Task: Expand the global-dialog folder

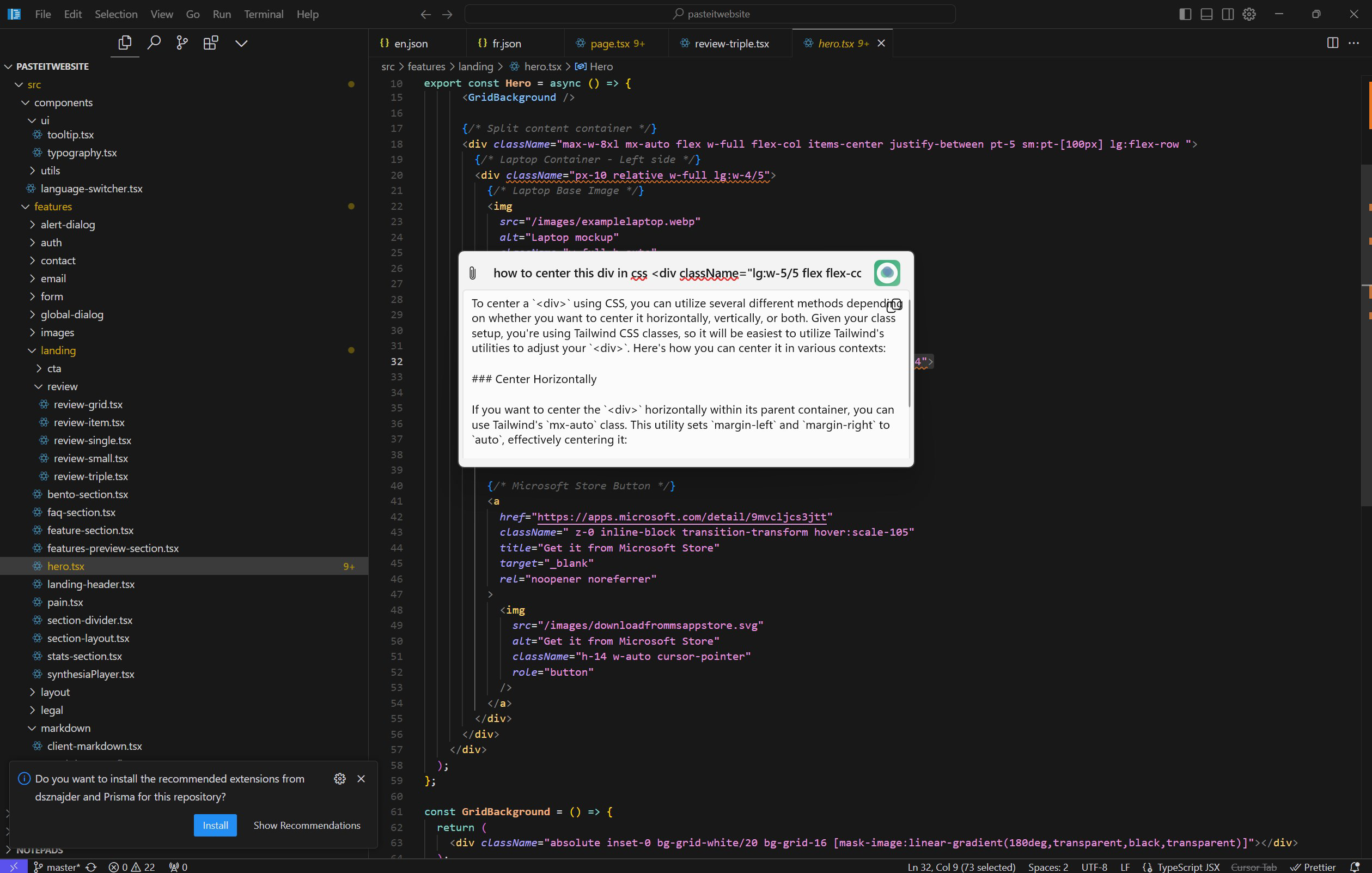Action: 184,314
